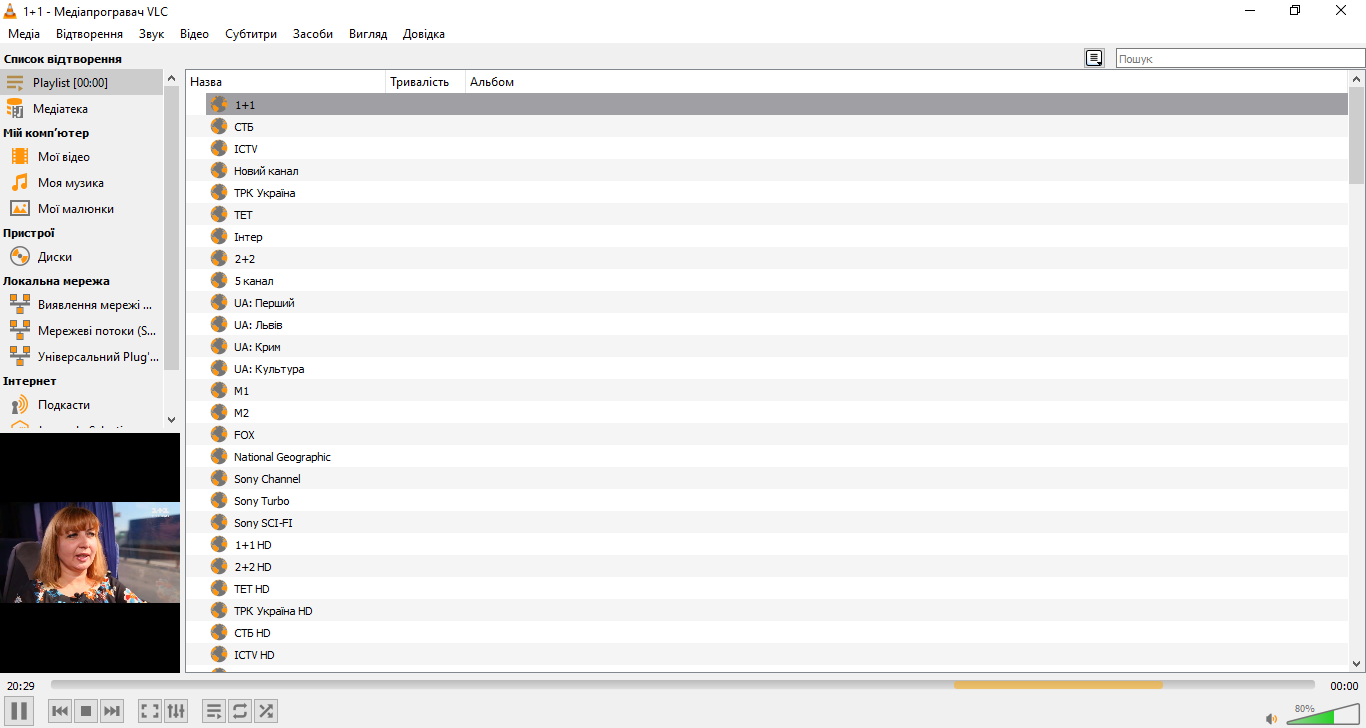Toggle fullscreen video mode
The width and height of the screenshot is (1366, 728).
(150, 711)
